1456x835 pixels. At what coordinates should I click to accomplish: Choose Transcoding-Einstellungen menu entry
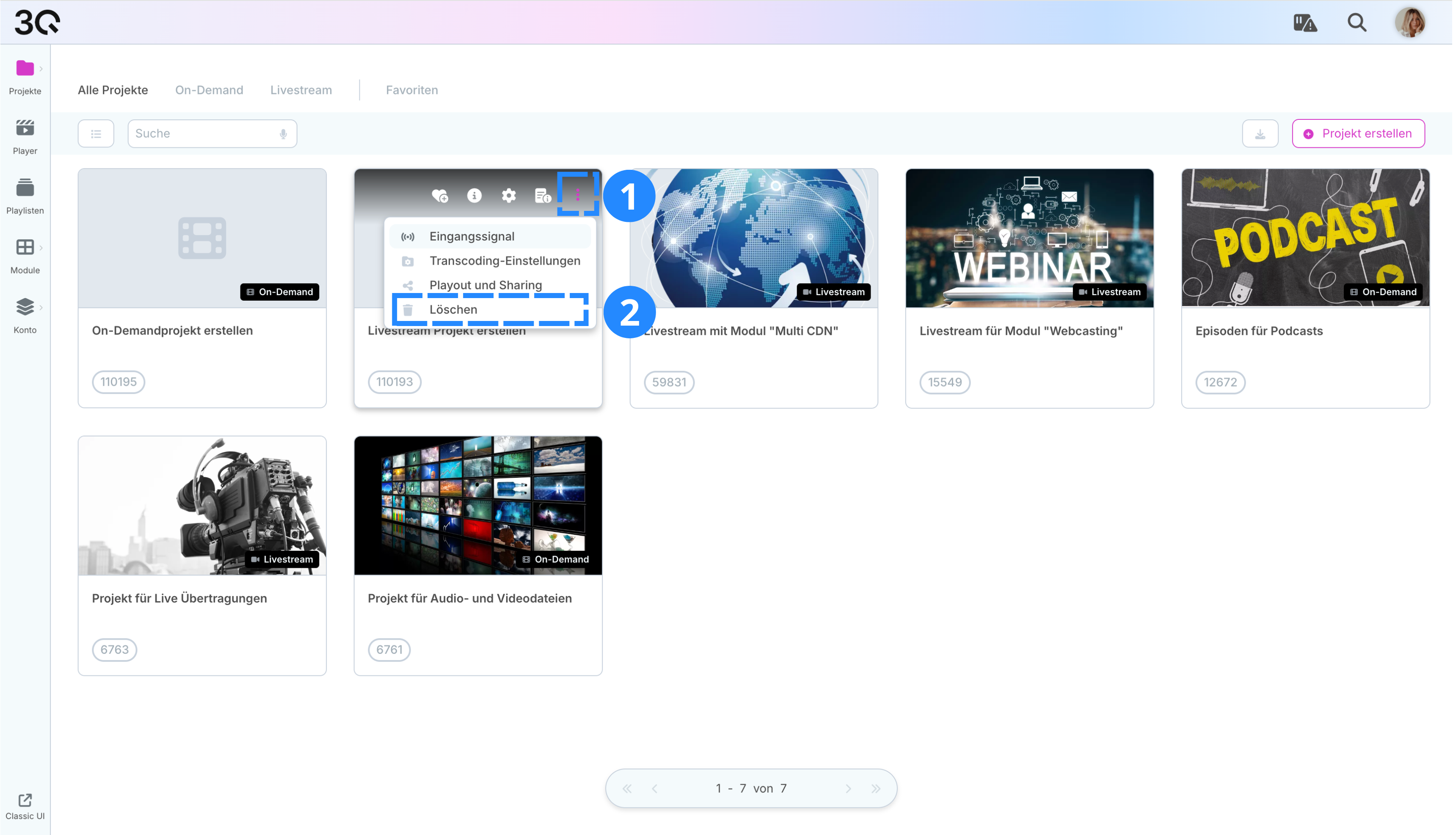pyautogui.click(x=505, y=261)
